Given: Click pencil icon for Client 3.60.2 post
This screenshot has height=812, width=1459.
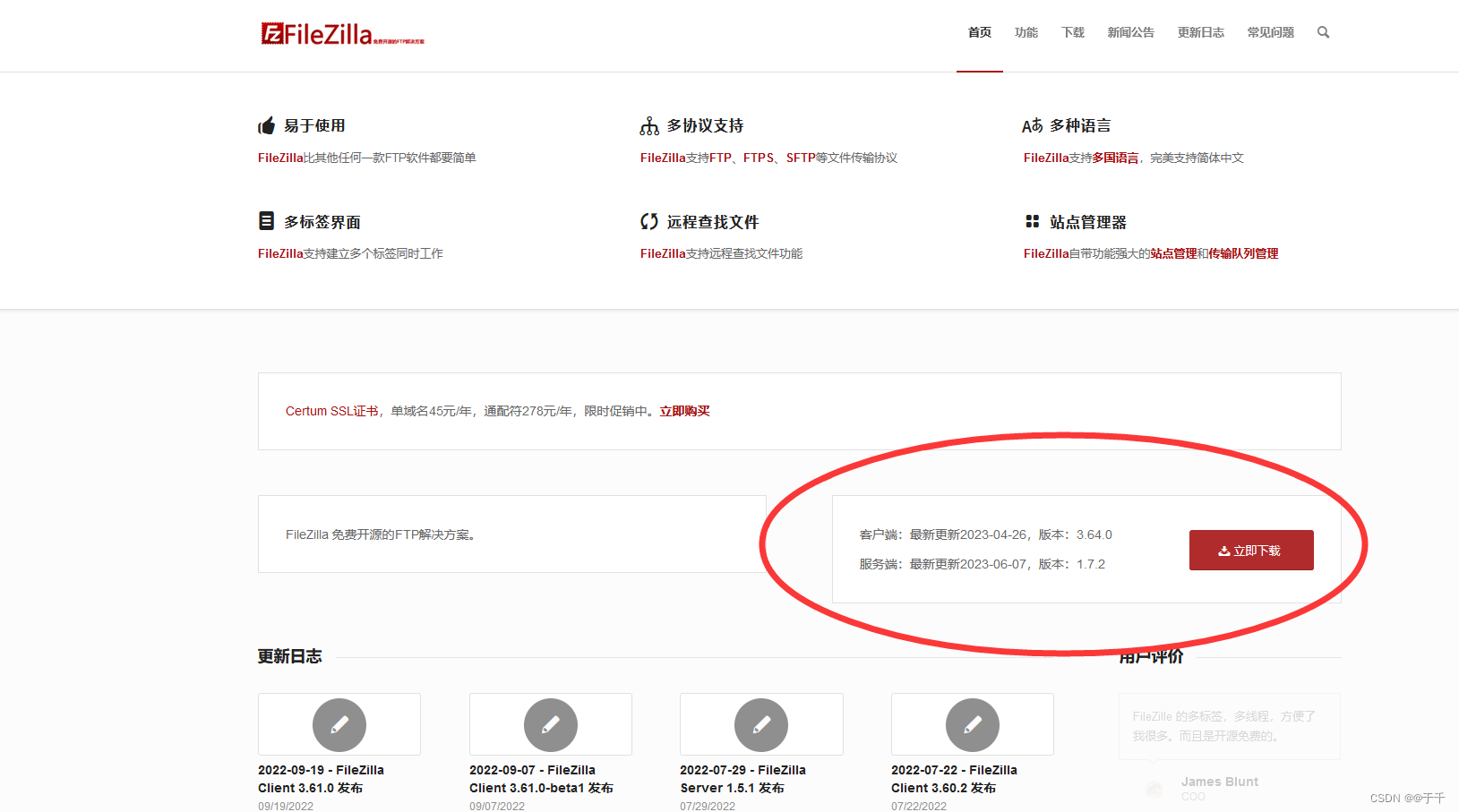Looking at the screenshot, I should tap(973, 725).
